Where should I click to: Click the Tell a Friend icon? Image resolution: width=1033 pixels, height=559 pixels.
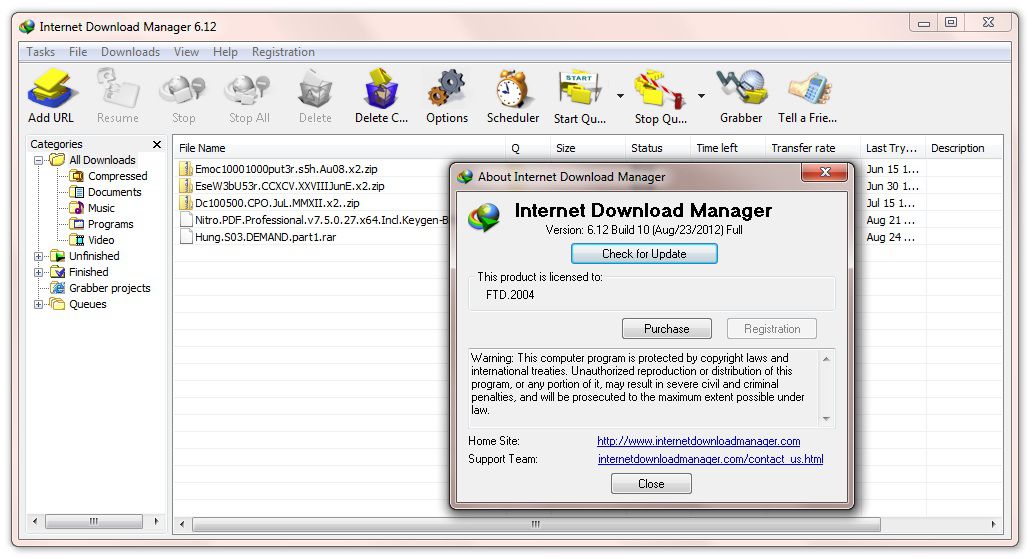808,90
